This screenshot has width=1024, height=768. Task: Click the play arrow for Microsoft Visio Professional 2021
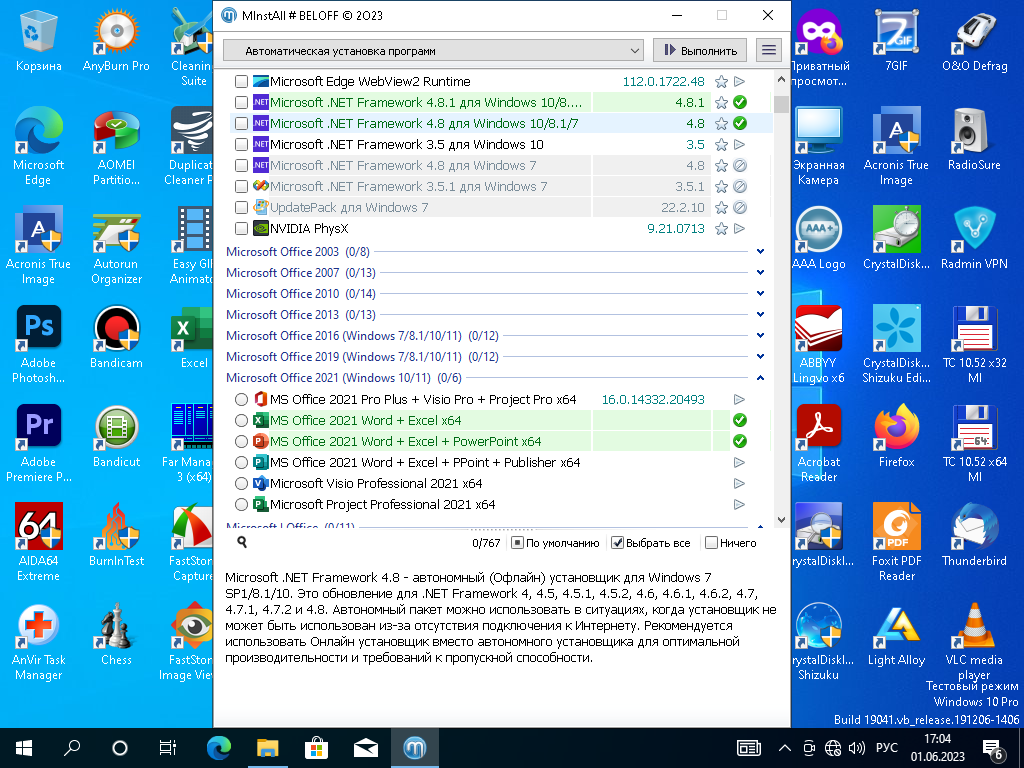click(x=739, y=483)
